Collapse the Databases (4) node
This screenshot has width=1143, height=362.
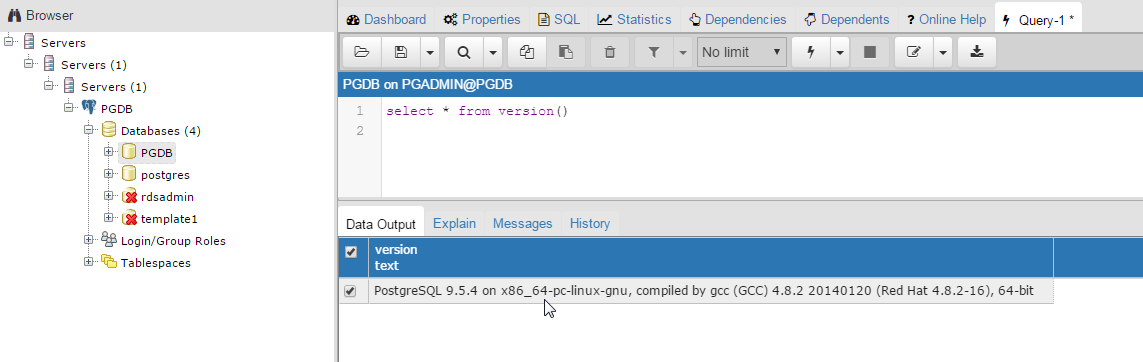point(89,130)
